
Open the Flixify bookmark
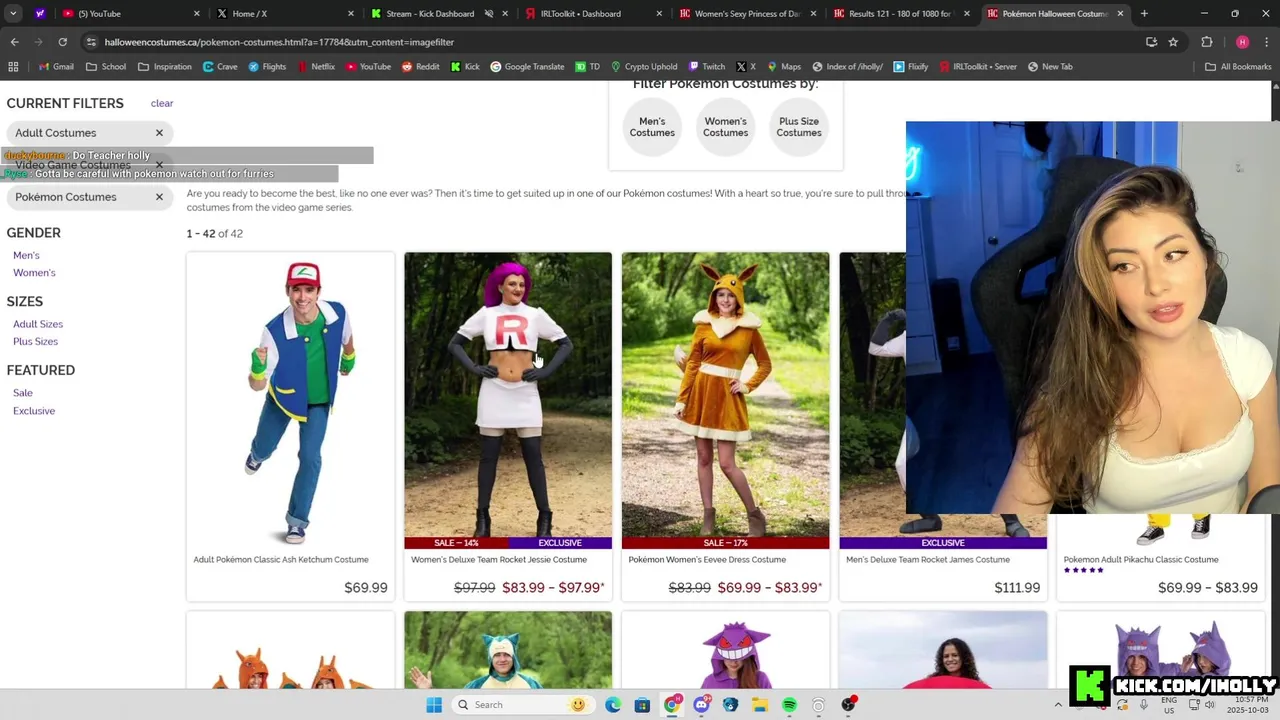click(911, 67)
